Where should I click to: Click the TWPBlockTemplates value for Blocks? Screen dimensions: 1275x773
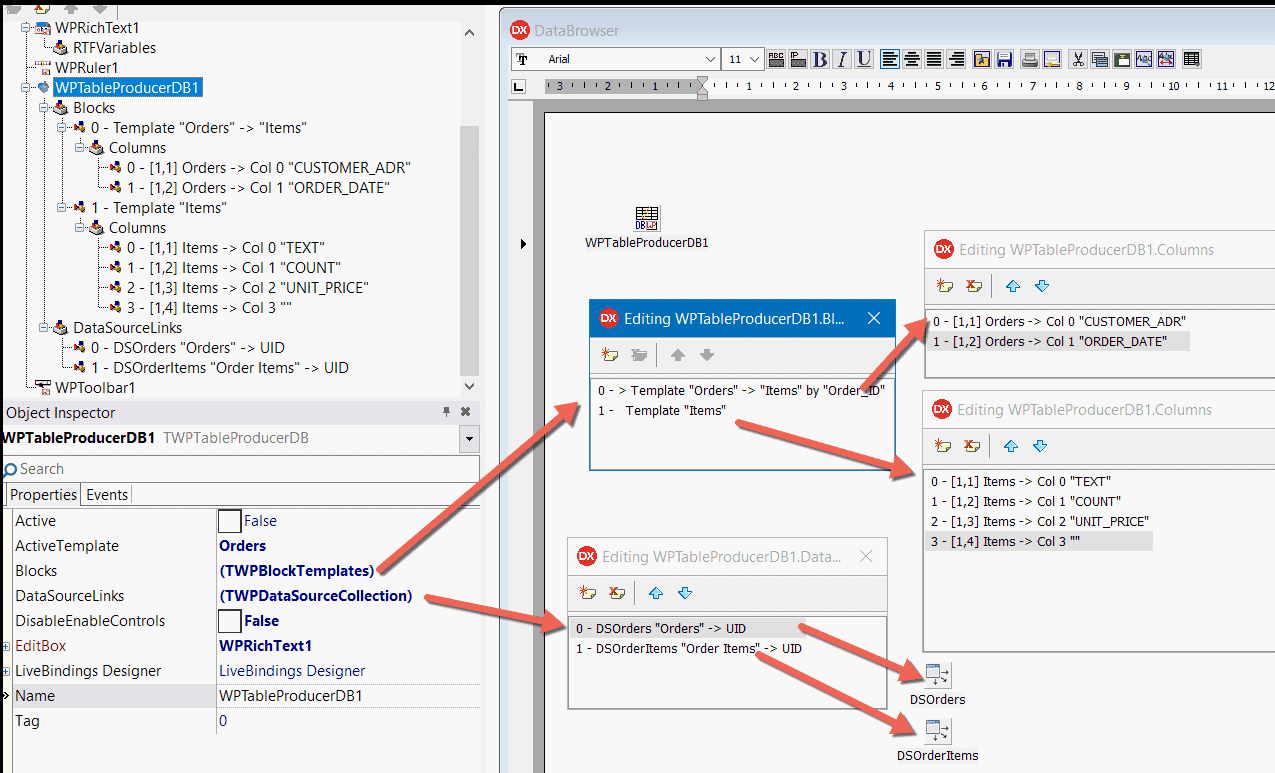[296, 571]
